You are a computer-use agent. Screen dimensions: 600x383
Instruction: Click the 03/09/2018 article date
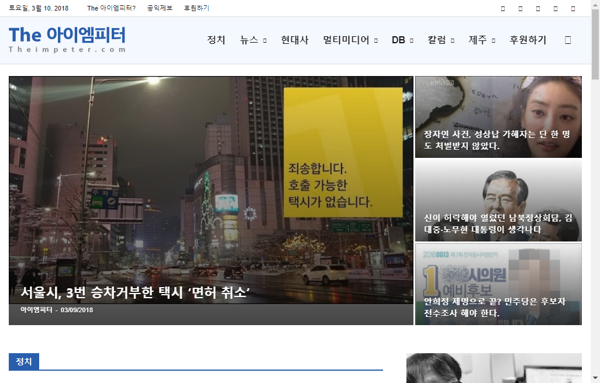coord(77,310)
